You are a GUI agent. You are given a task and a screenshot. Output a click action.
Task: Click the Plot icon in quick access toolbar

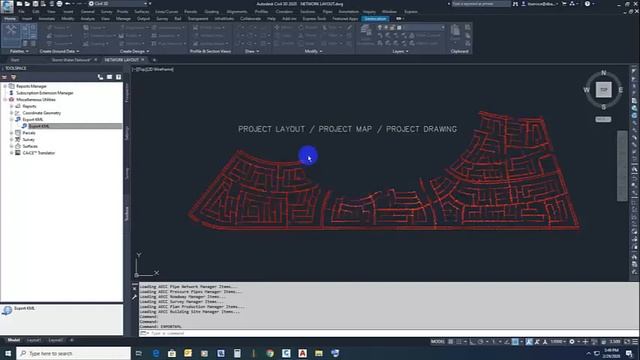(x=60, y=4)
